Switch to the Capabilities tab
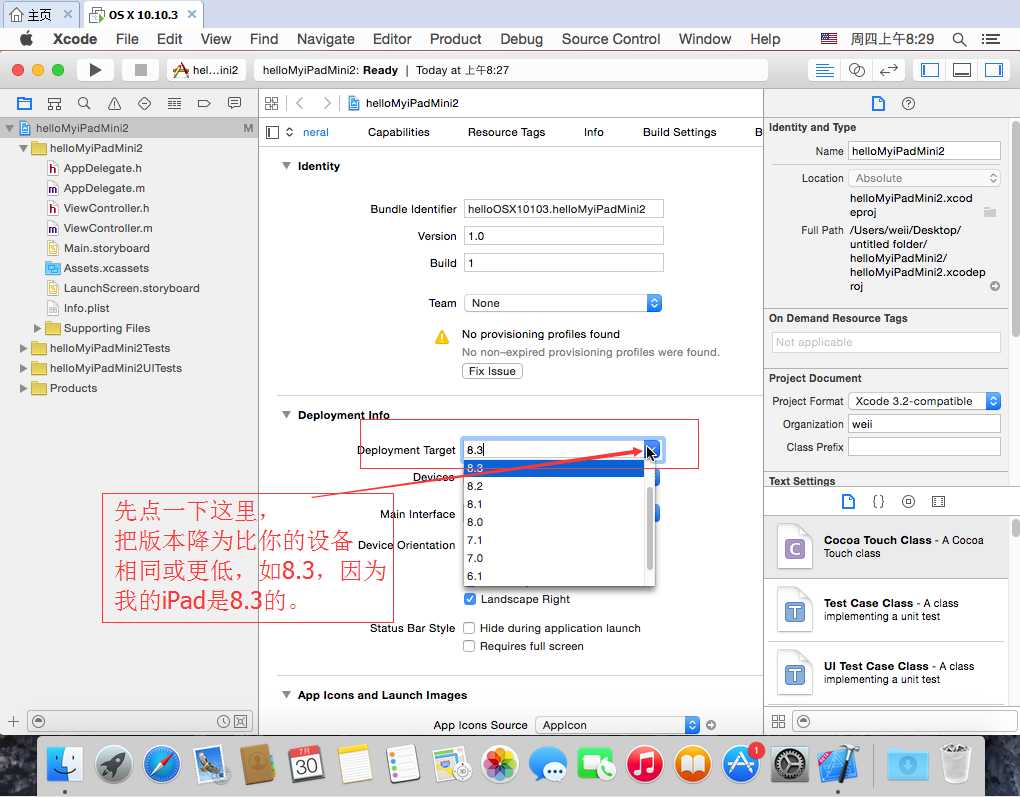The width and height of the screenshot is (1020, 797). pos(399,132)
